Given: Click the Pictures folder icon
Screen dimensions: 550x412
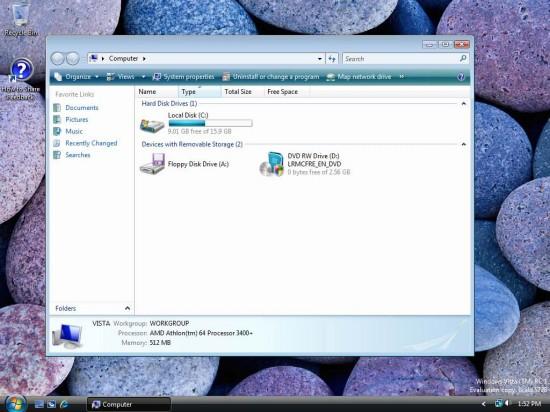Looking at the screenshot, I should pos(57,120).
